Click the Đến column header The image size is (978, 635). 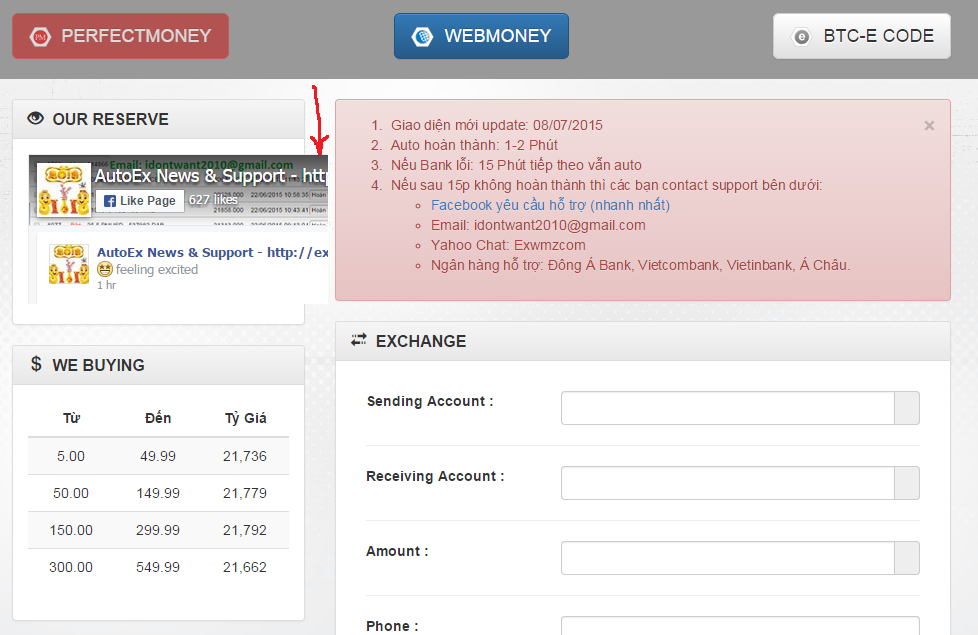pyautogui.click(x=158, y=418)
